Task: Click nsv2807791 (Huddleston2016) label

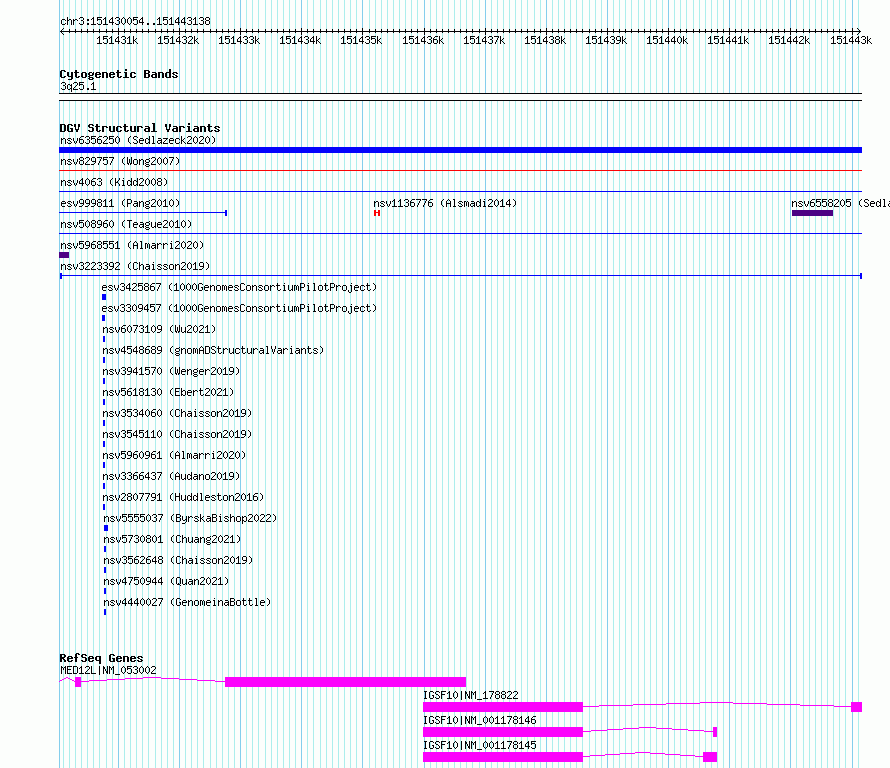Action: [x=183, y=497]
